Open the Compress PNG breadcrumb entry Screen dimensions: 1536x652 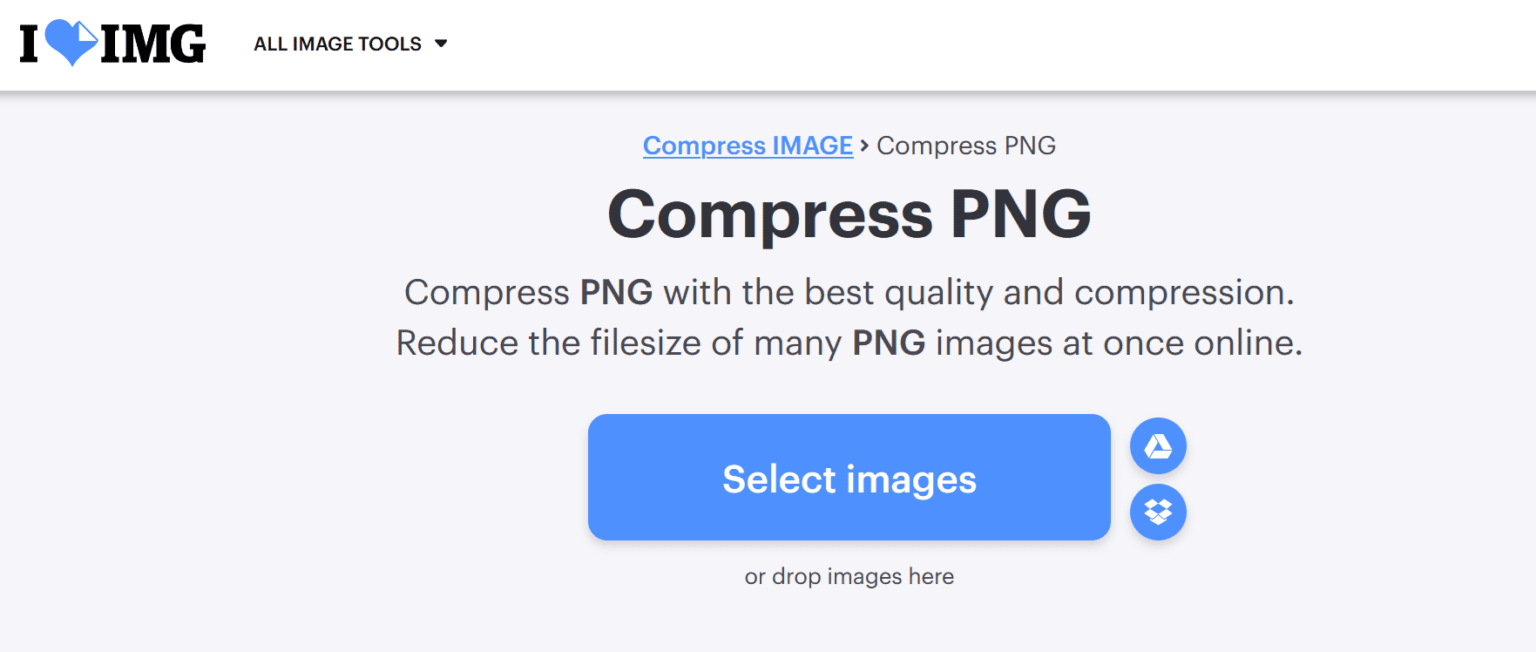pos(966,145)
